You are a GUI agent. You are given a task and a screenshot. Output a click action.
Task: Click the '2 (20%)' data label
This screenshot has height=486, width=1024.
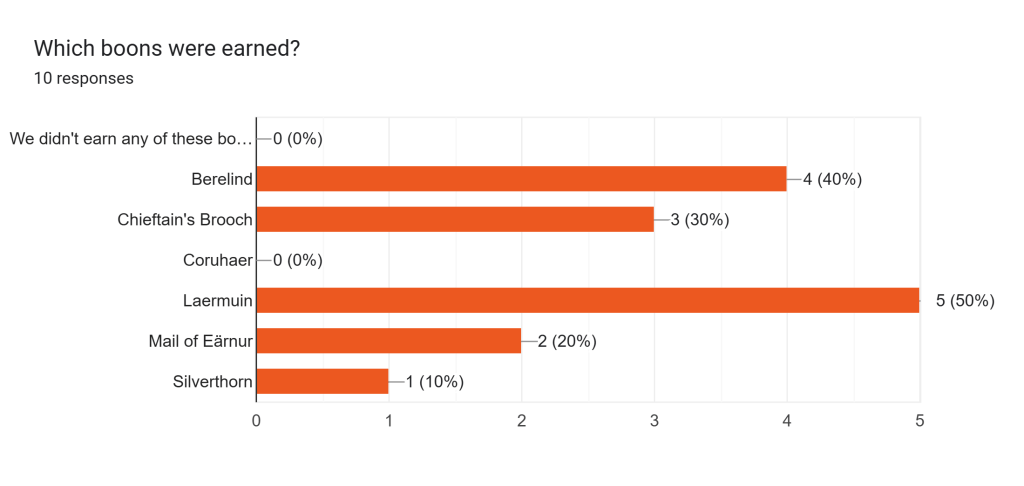tap(567, 341)
